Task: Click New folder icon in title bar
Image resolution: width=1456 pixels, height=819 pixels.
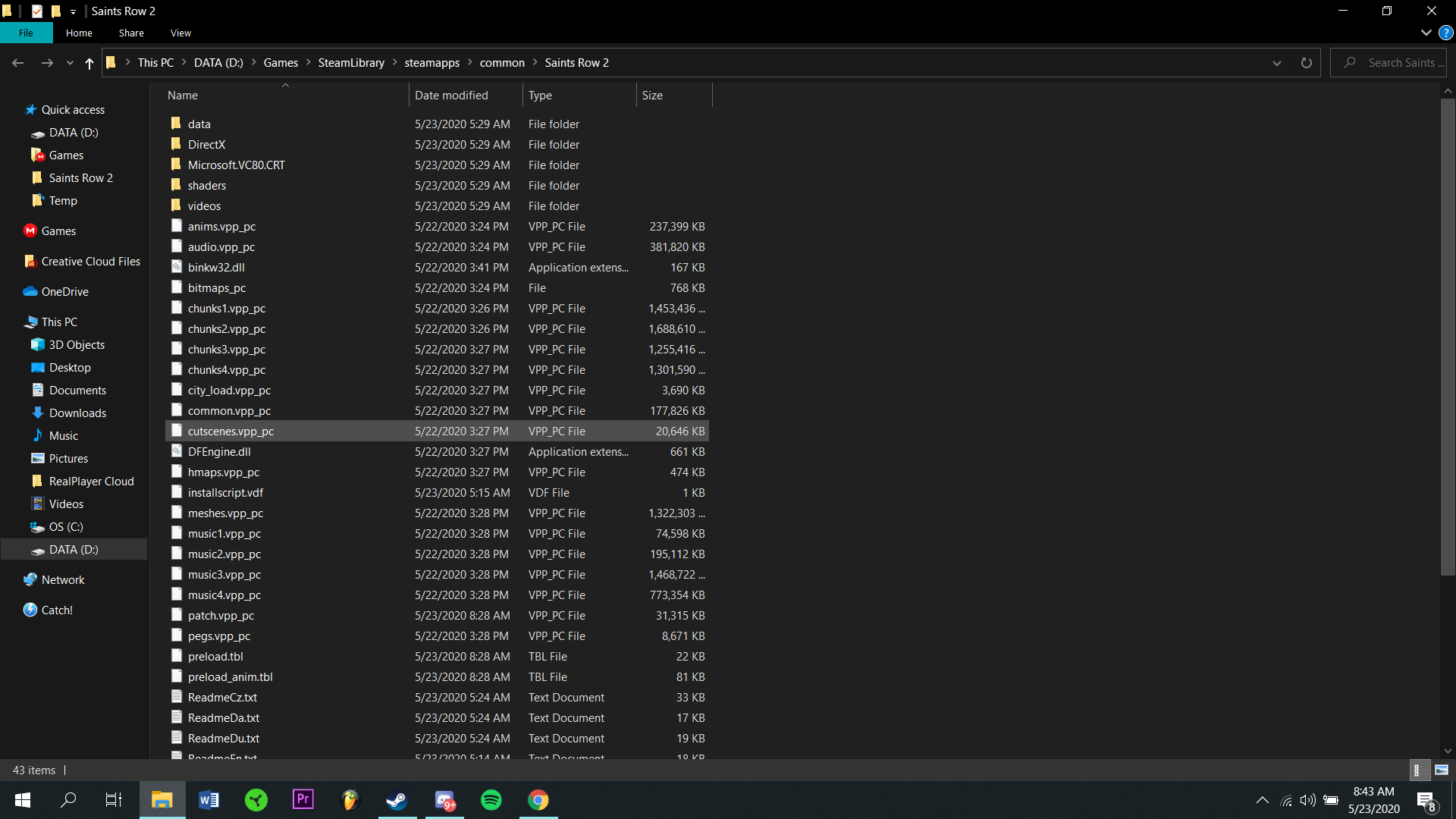Action: 55,11
